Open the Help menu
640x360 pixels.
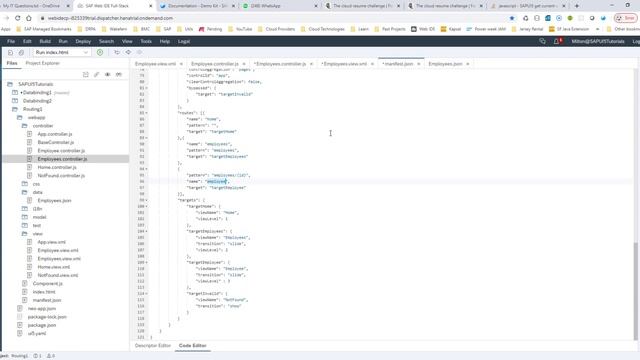tap(164, 41)
